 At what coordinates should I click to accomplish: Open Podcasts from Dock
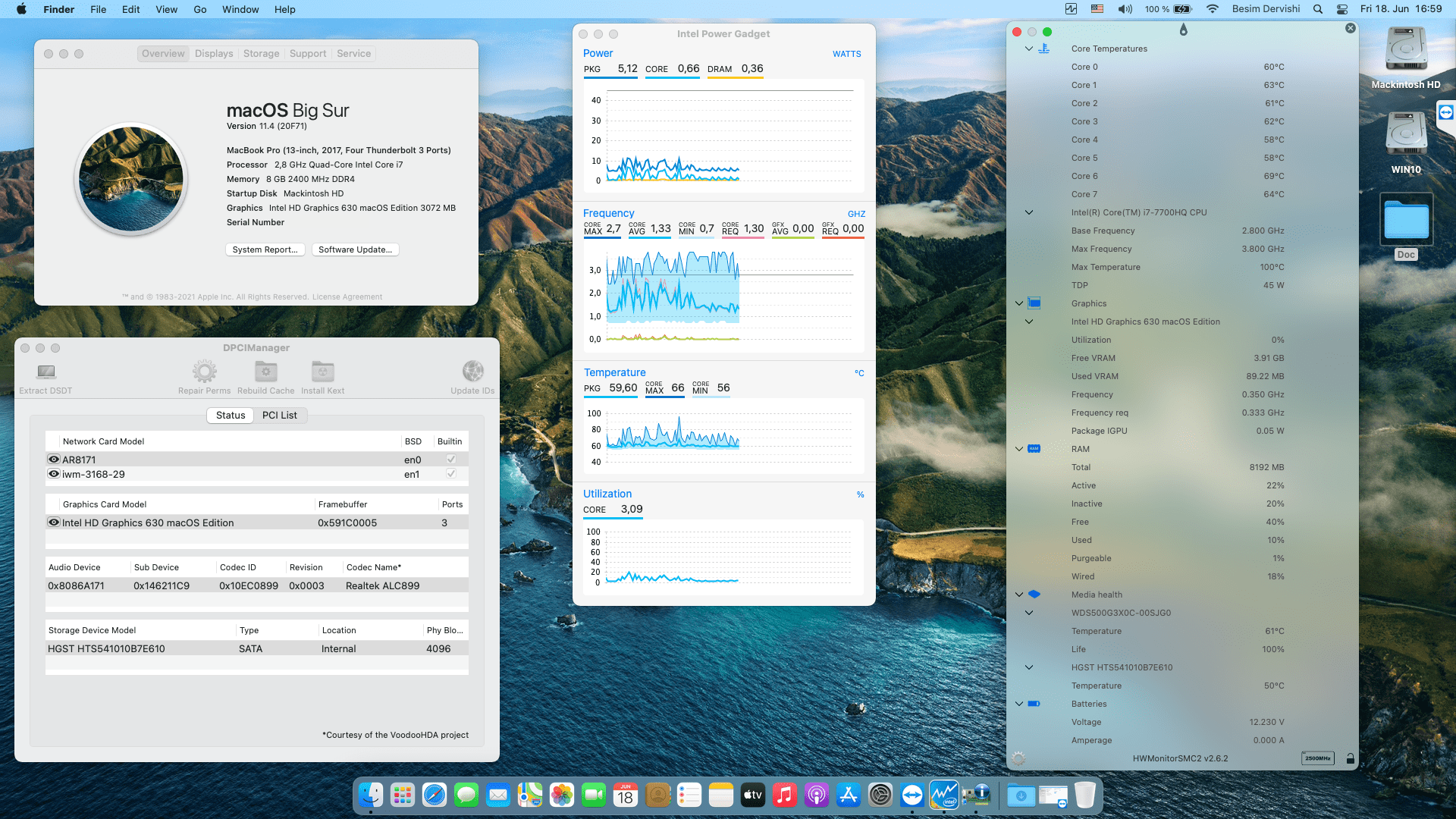(817, 795)
